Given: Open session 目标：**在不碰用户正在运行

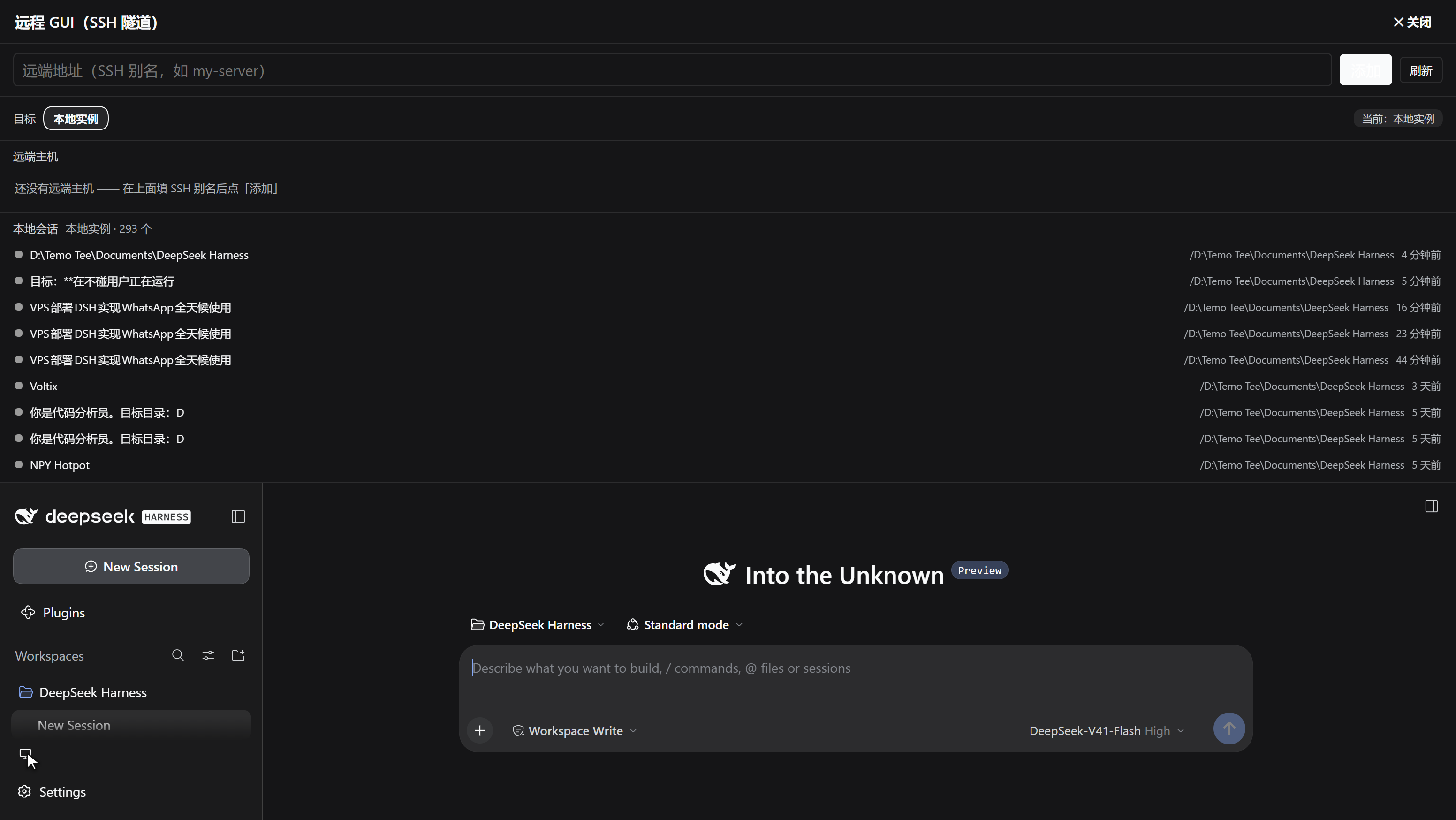Looking at the screenshot, I should pyautogui.click(x=728, y=281).
